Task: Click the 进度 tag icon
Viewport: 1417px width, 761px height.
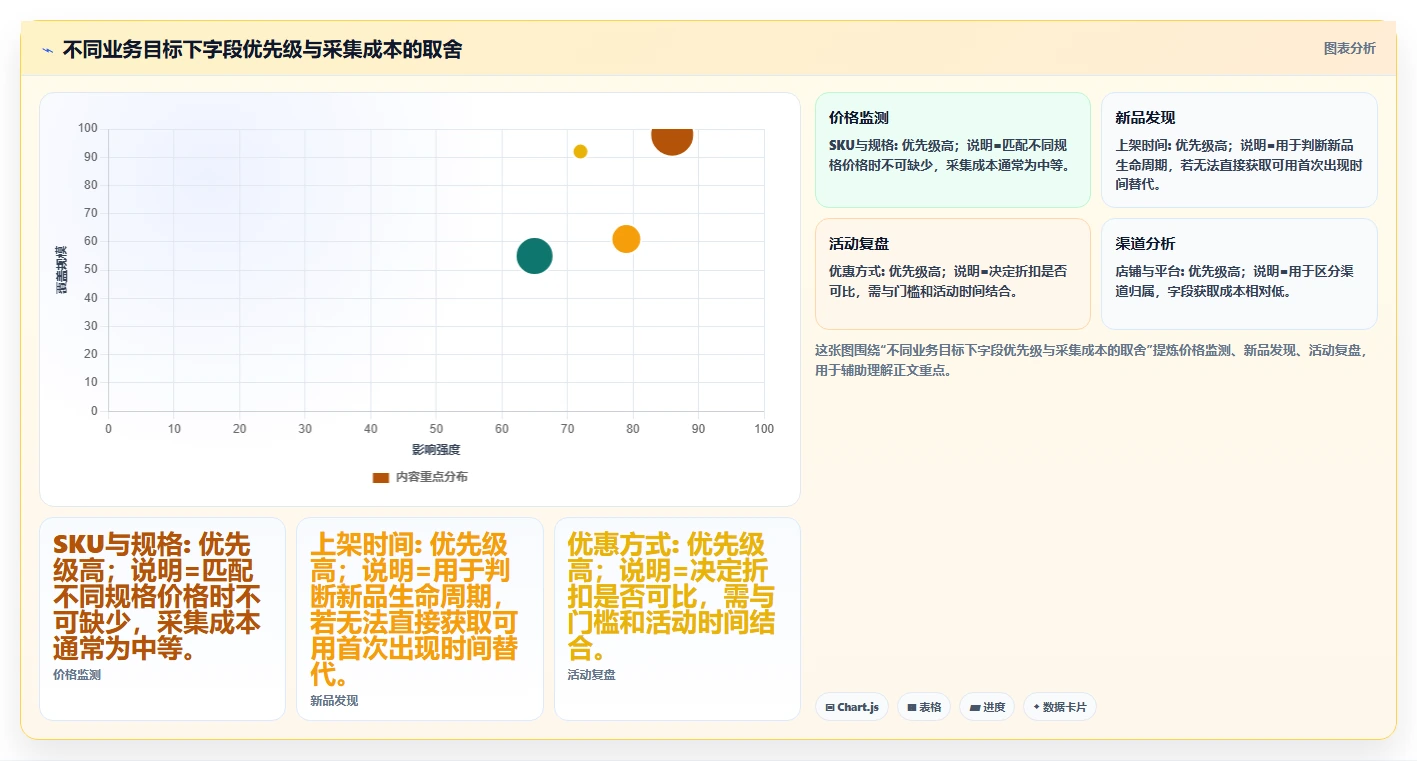Action: click(974, 707)
